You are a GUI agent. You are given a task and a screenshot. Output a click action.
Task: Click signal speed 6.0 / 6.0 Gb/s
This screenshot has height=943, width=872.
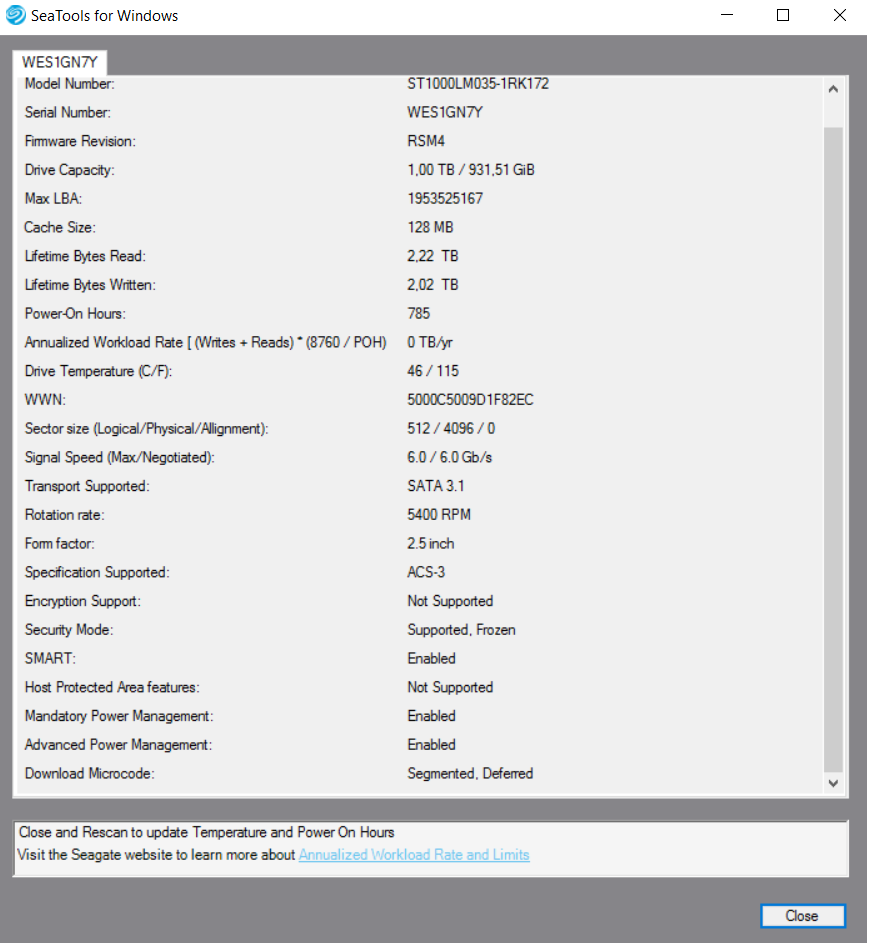pos(449,458)
